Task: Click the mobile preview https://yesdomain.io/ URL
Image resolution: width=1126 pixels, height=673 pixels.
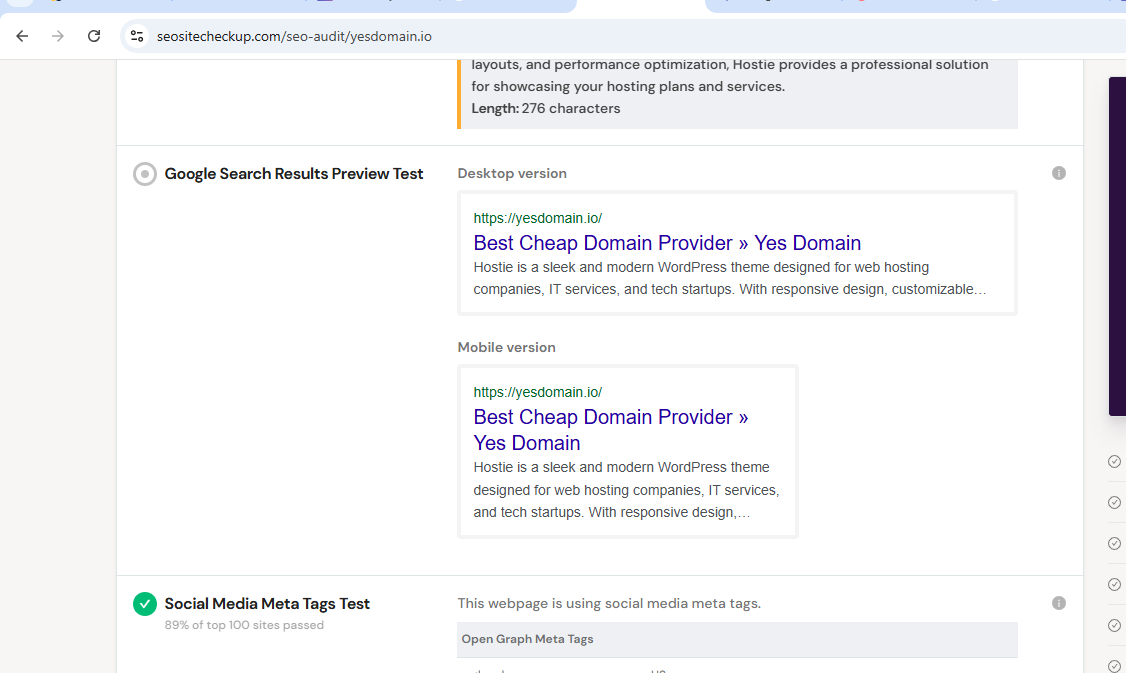Action: 537,392
